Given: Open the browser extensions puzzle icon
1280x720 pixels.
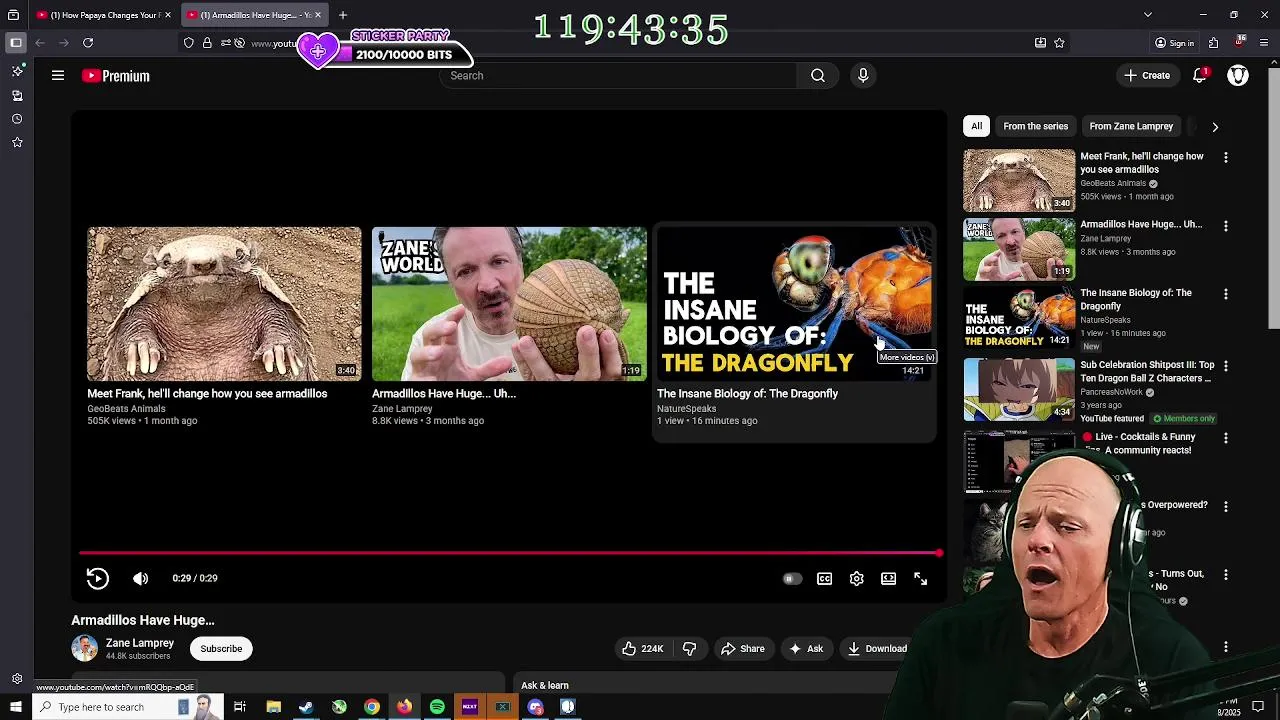Looking at the screenshot, I should click(1213, 43).
